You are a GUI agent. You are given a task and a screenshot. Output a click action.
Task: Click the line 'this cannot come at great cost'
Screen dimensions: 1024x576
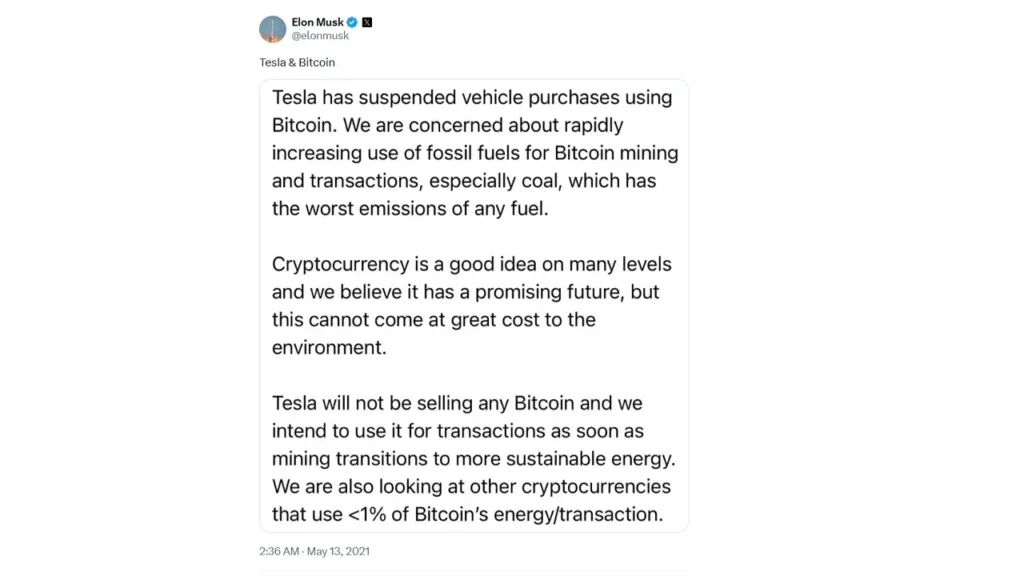pos(434,320)
